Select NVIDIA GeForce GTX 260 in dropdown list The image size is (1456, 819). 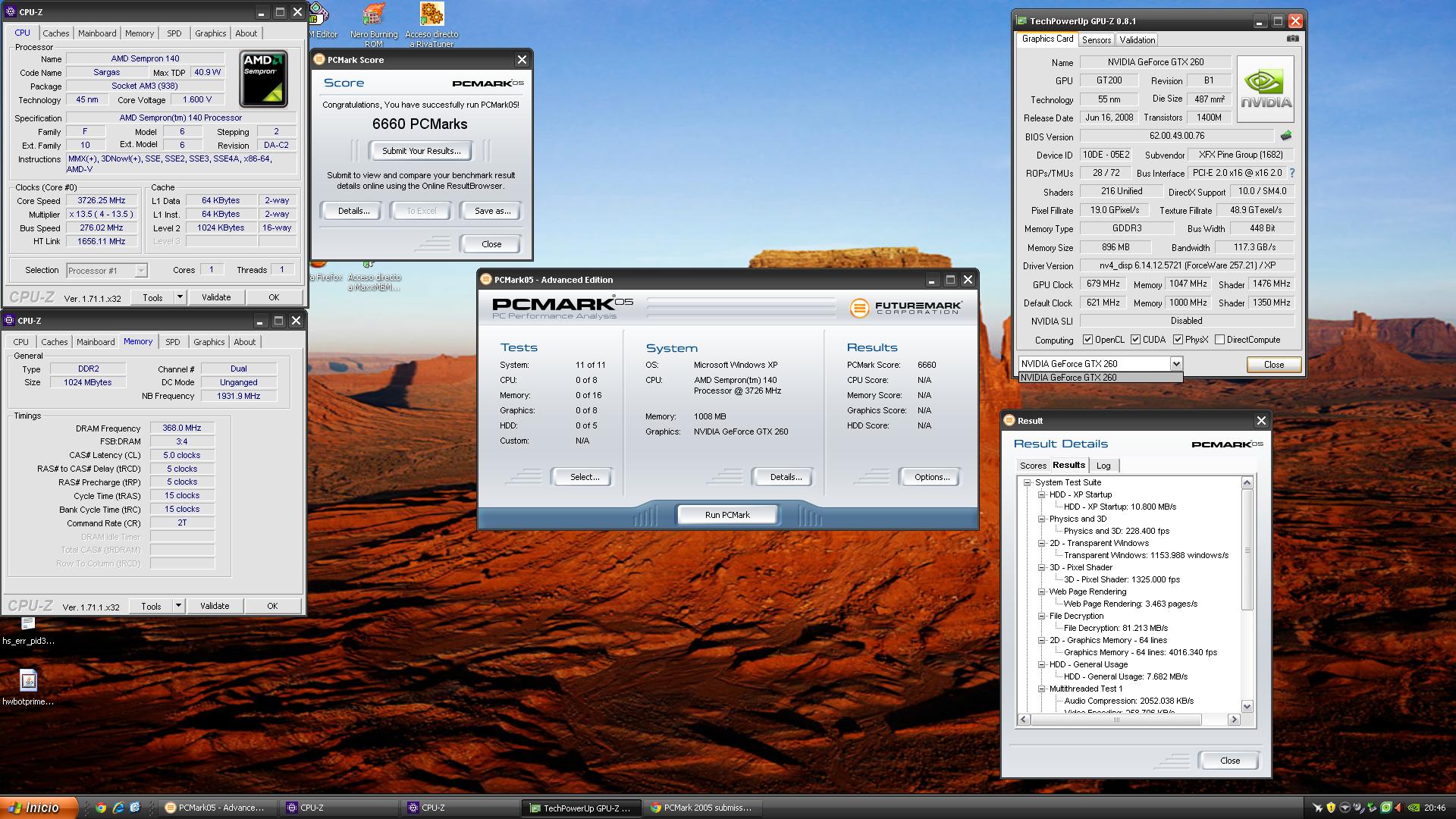click(1100, 378)
